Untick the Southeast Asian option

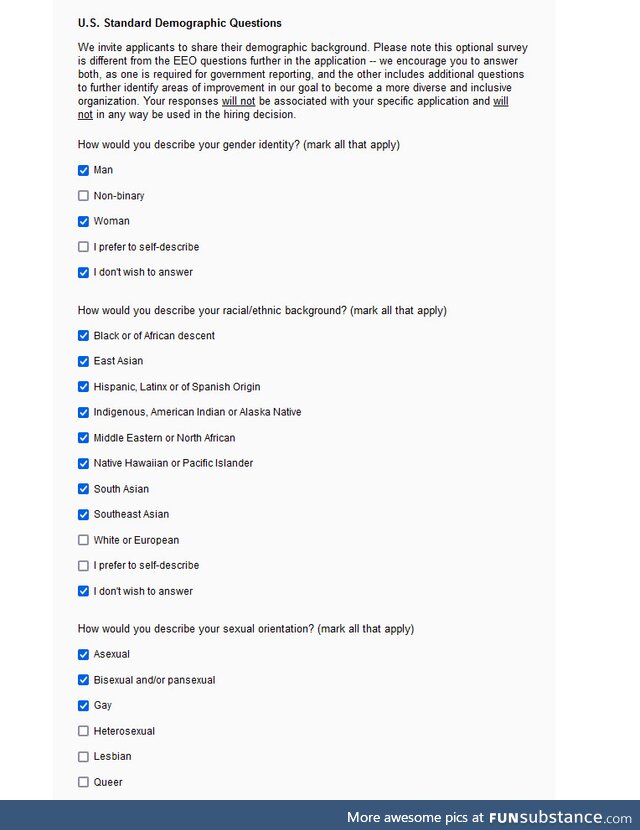83,514
